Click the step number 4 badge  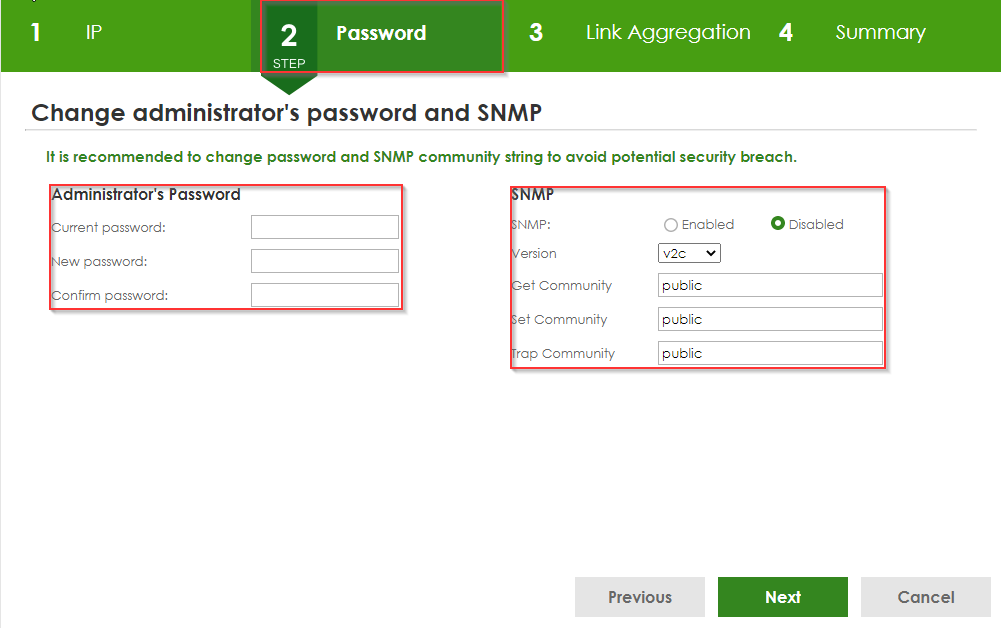(x=786, y=33)
